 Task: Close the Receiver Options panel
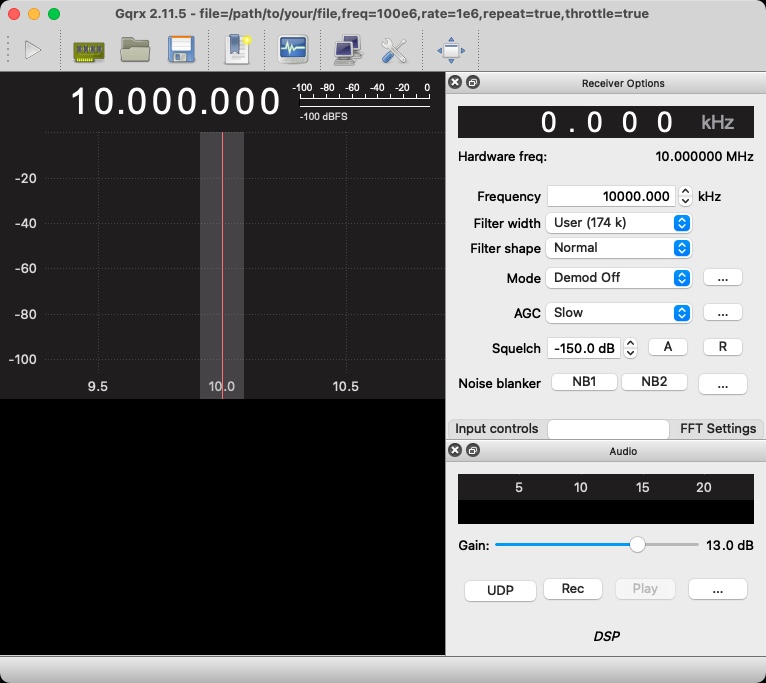(x=455, y=82)
